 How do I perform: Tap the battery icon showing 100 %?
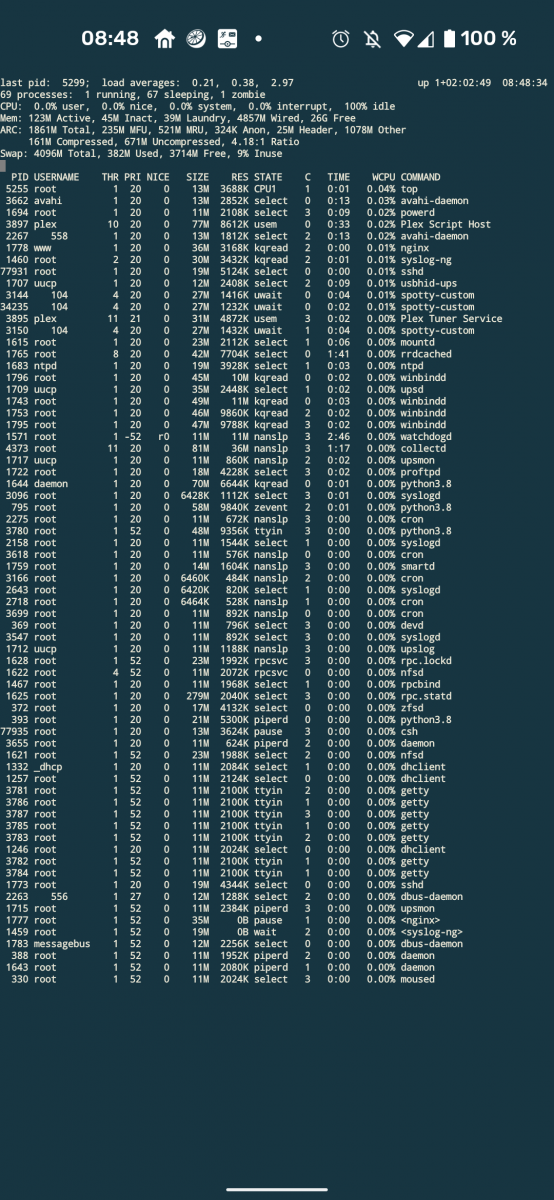pyautogui.click(x=449, y=39)
